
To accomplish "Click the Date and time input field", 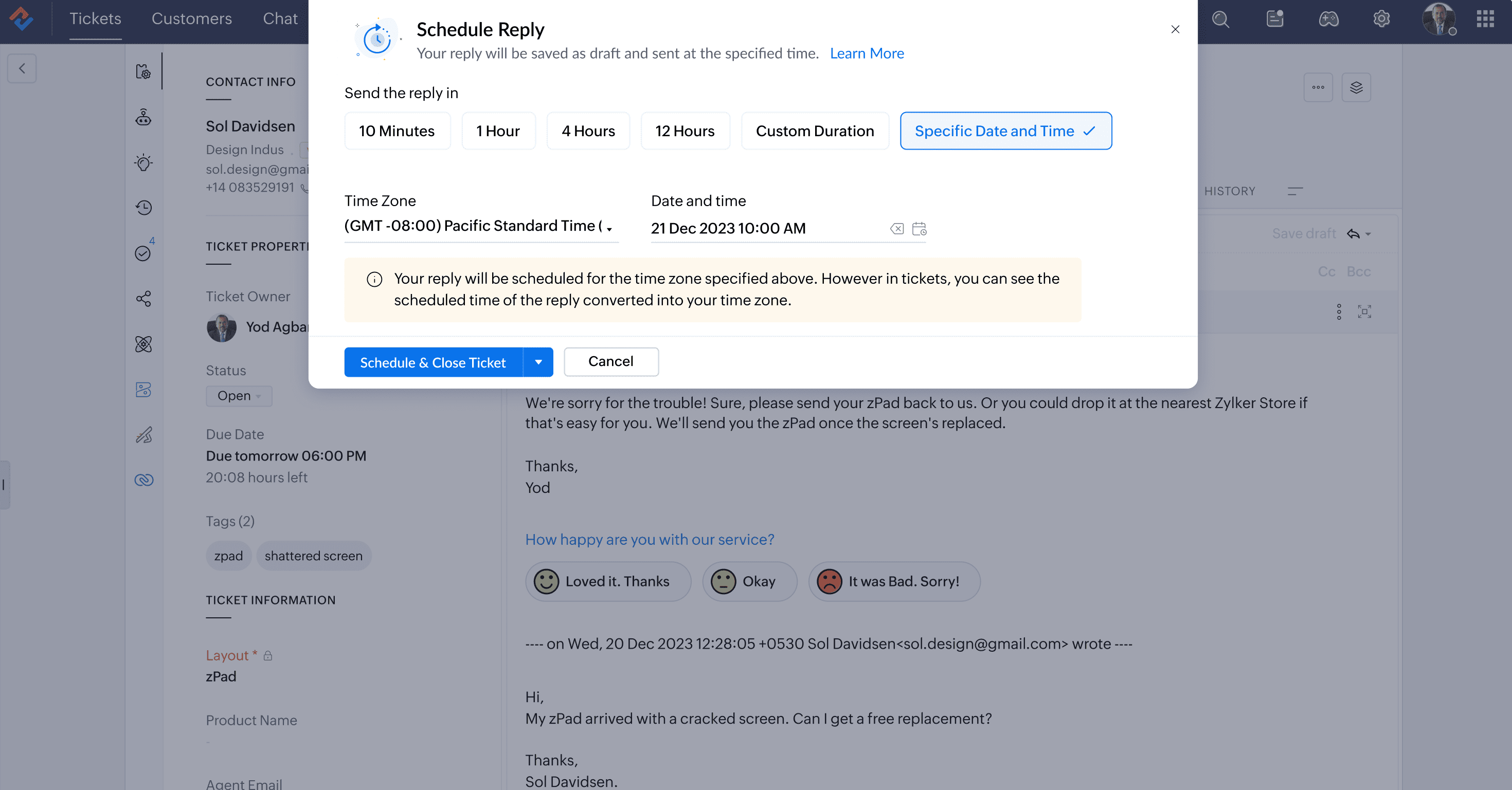I will [763, 229].
